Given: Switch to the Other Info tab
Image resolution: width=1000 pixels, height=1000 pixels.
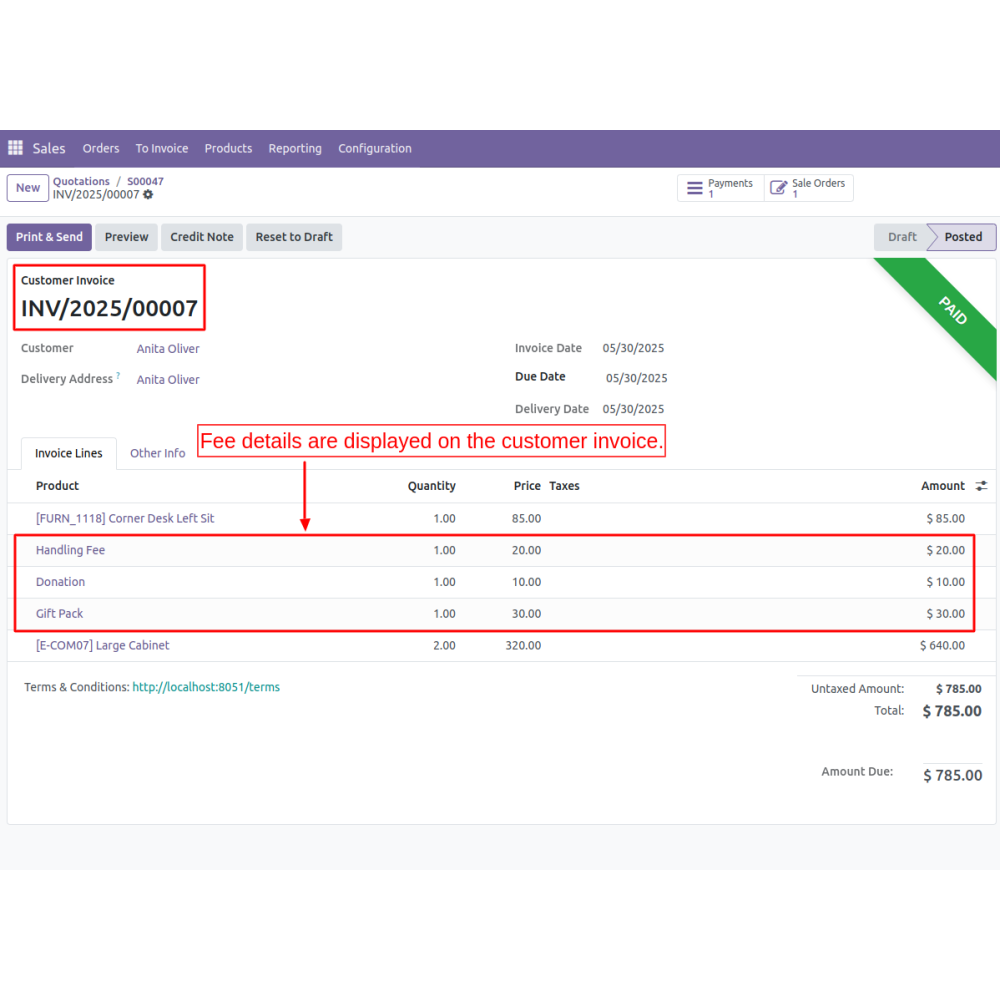Looking at the screenshot, I should [x=158, y=453].
